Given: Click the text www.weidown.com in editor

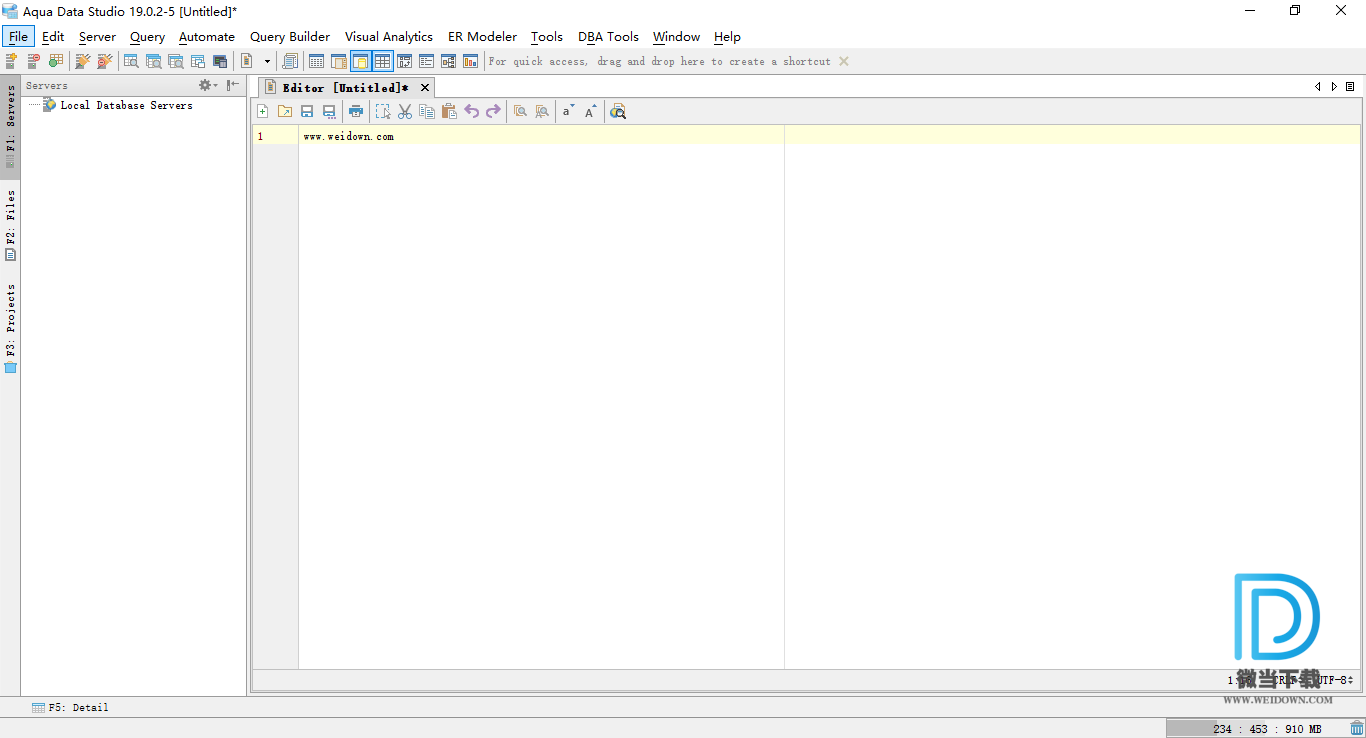Looking at the screenshot, I should coord(348,136).
